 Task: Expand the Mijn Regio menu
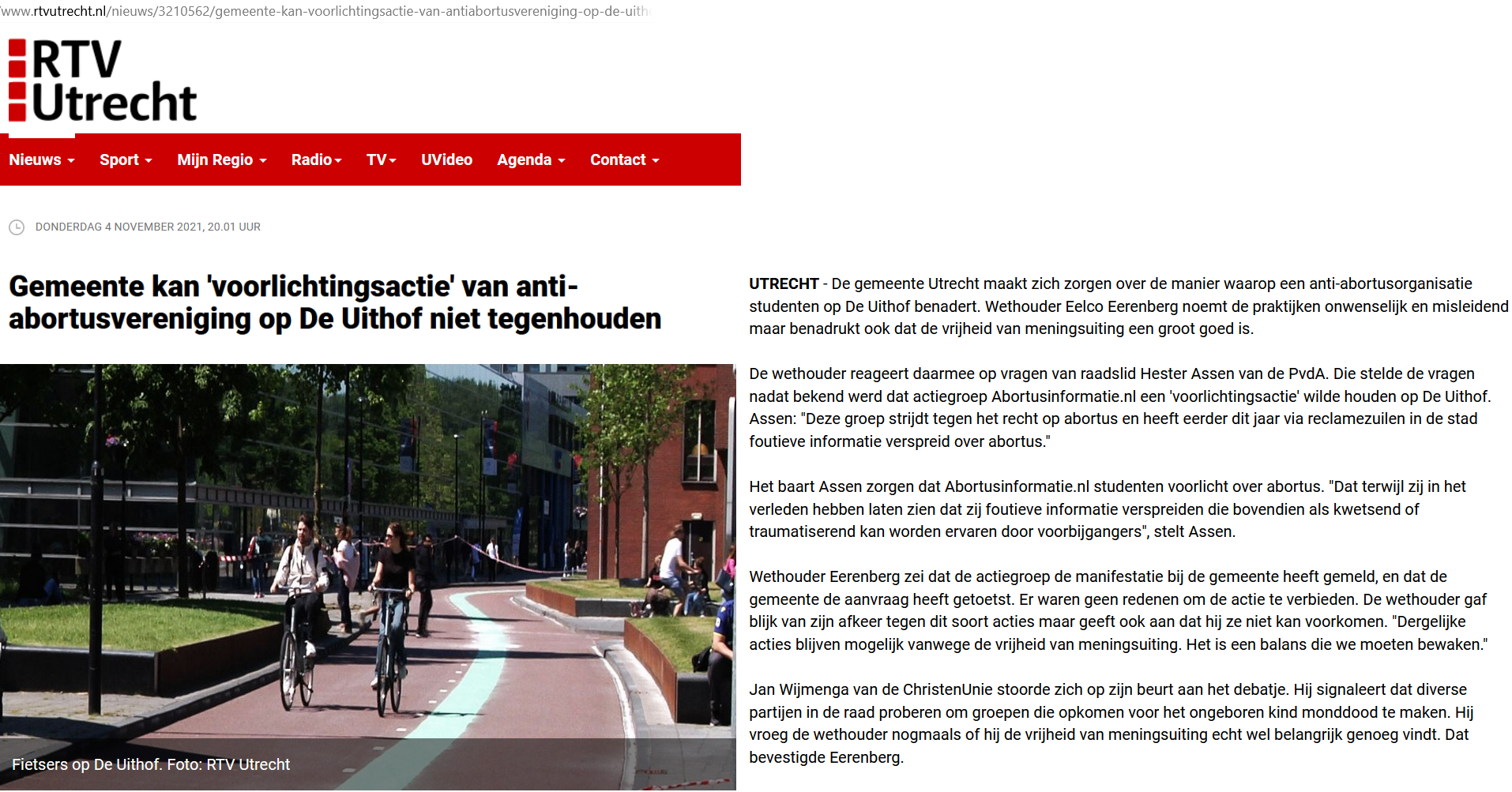coord(222,160)
